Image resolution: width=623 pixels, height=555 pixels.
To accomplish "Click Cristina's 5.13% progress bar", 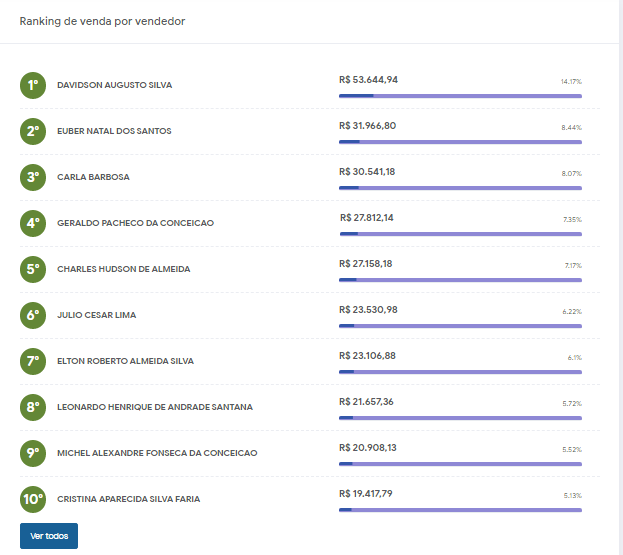I will [460, 510].
